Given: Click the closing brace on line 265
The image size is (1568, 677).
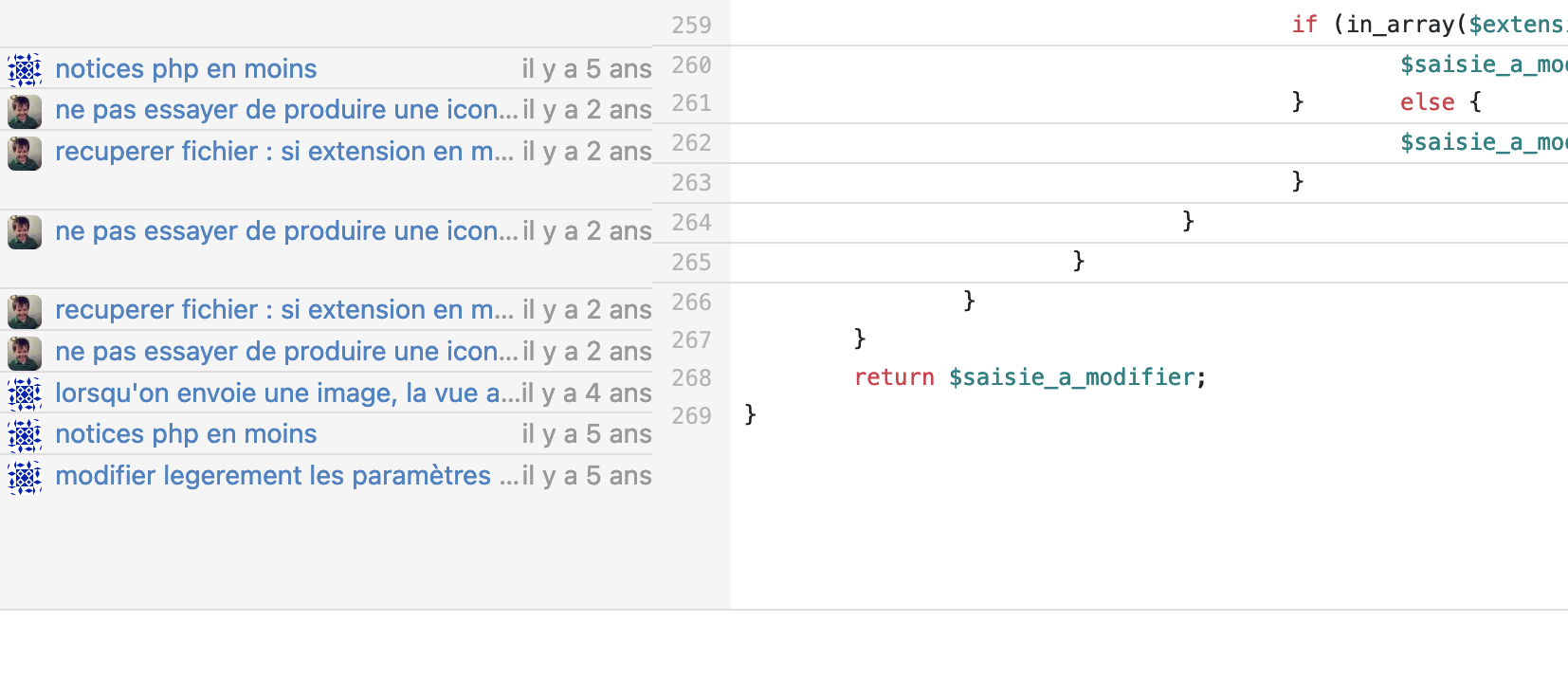Looking at the screenshot, I should (x=1079, y=261).
